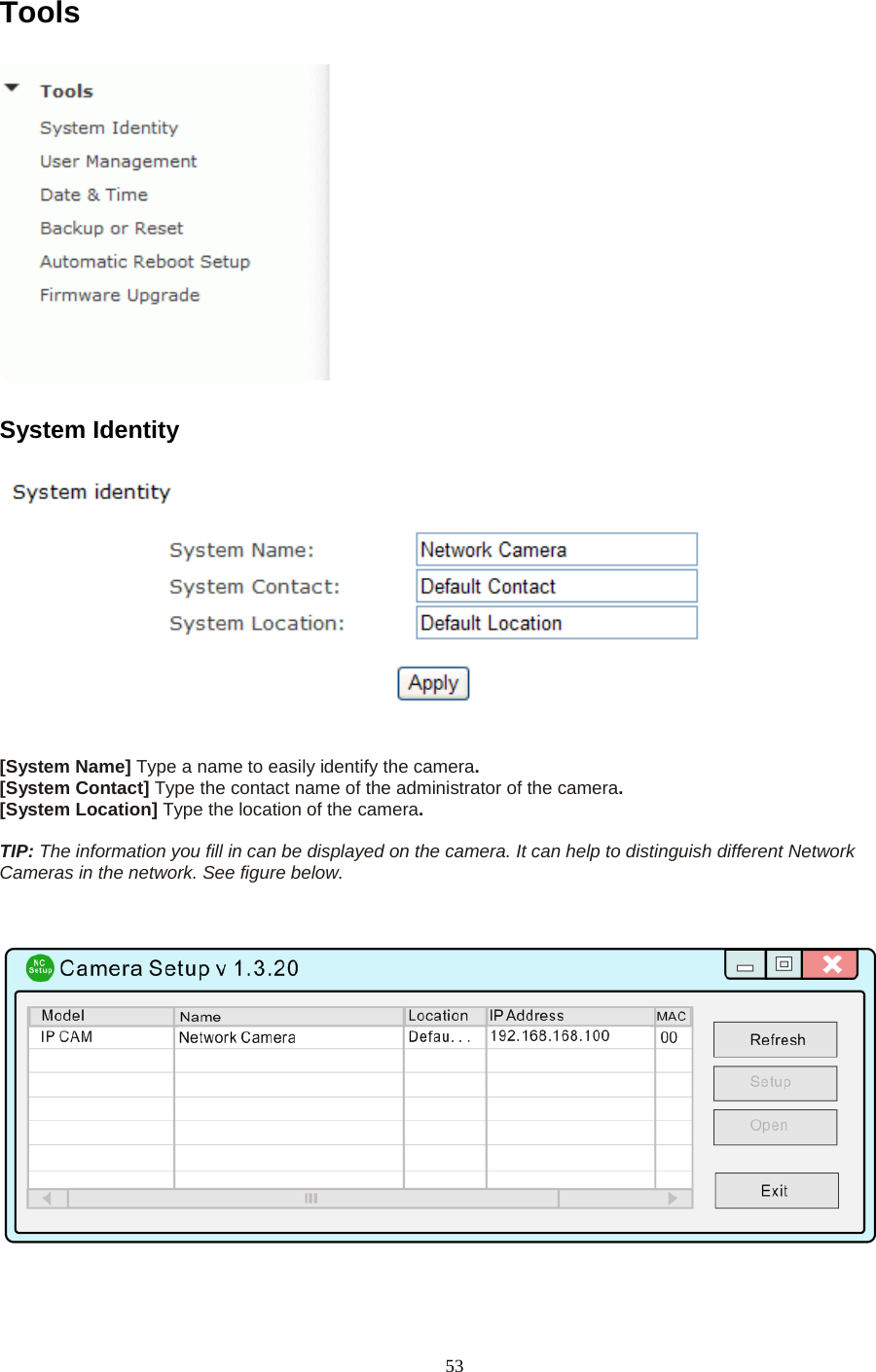Image resolution: width=876 pixels, height=1372 pixels.
Task: Click the Setup button
Action: [775, 1082]
